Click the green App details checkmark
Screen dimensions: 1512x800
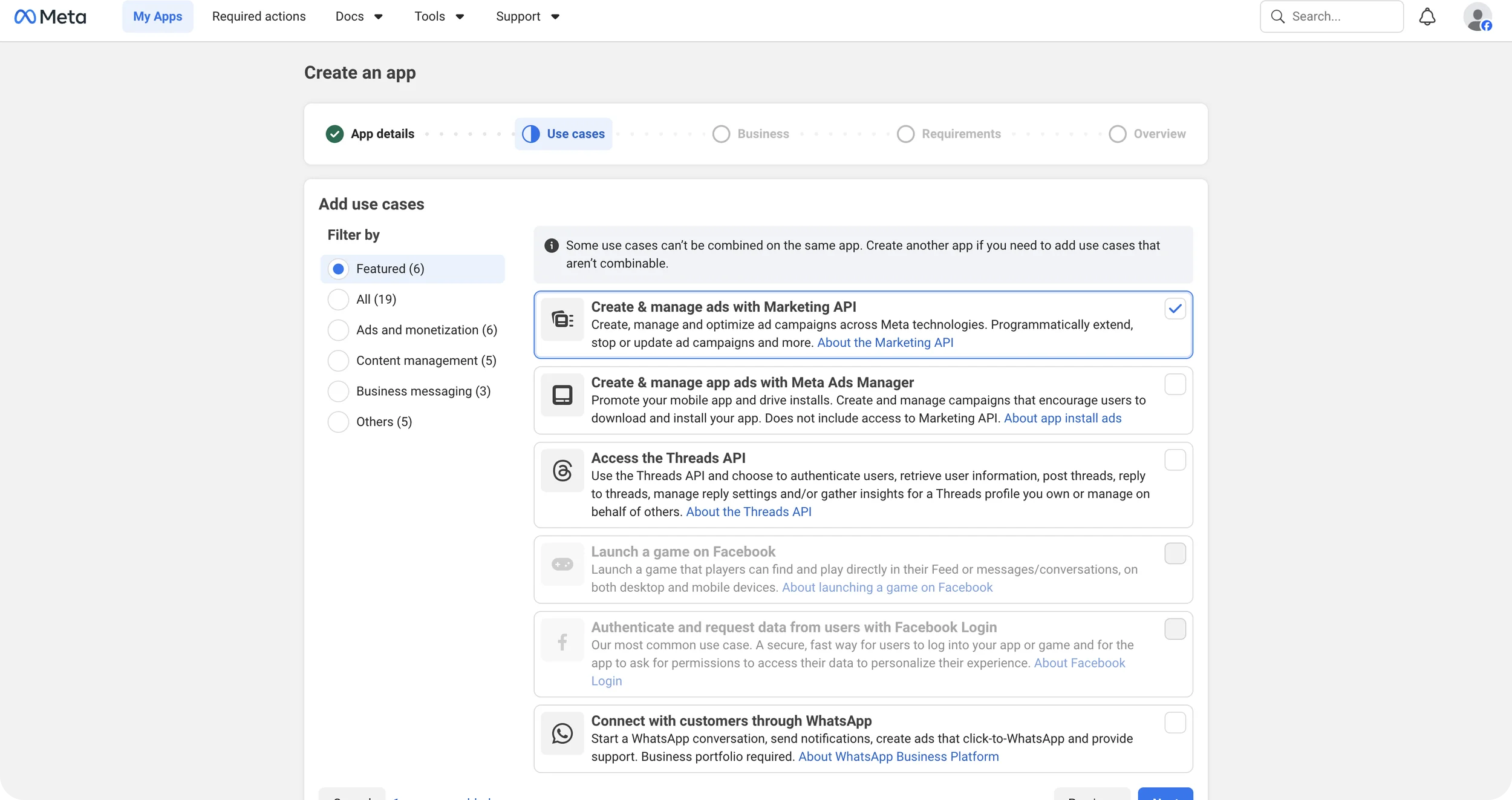[334, 134]
